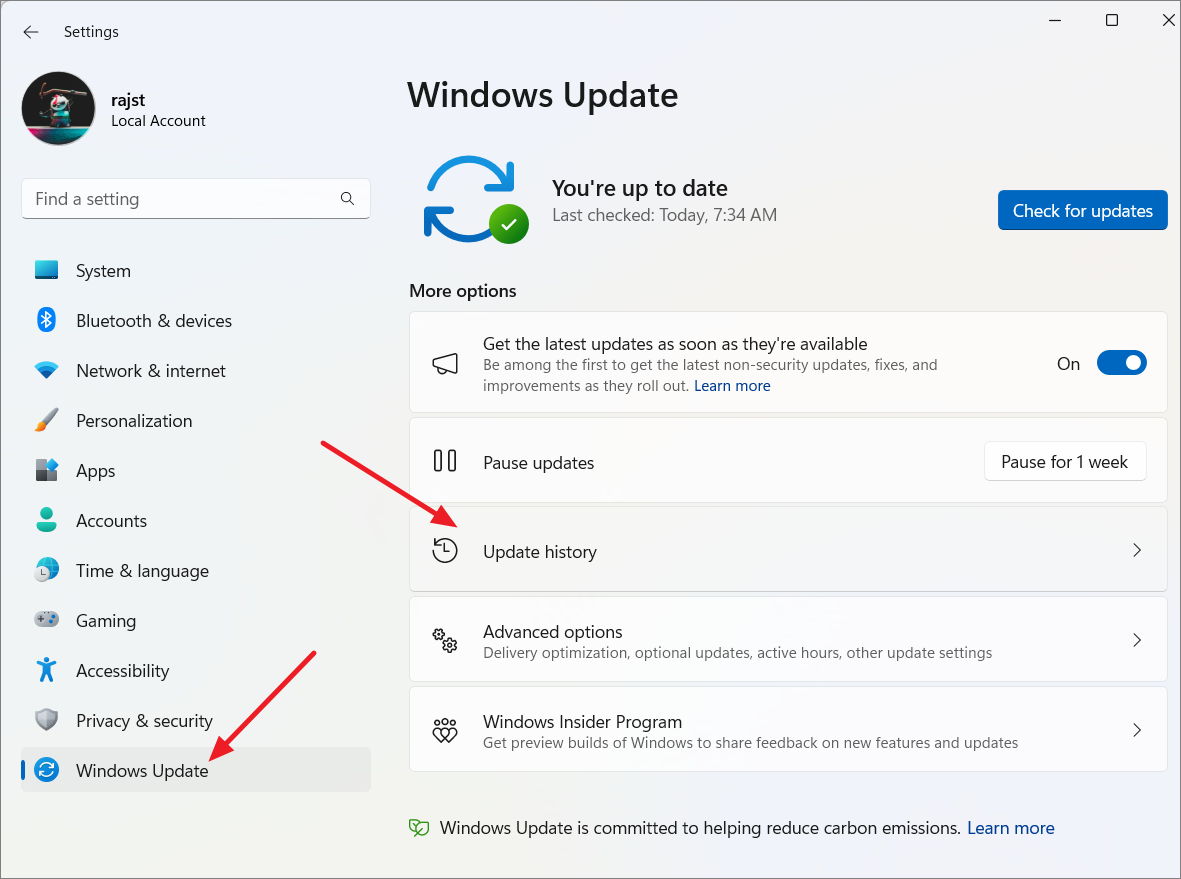Screen dimensions: 1181x879
Task: Minimize the Settings window
Action: tap(1055, 20)
